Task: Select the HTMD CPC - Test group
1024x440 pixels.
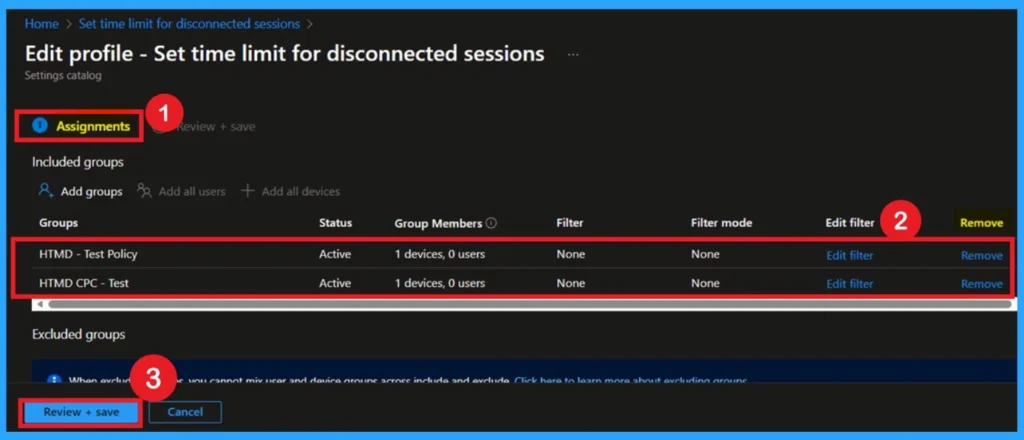Action: (84, 283)
